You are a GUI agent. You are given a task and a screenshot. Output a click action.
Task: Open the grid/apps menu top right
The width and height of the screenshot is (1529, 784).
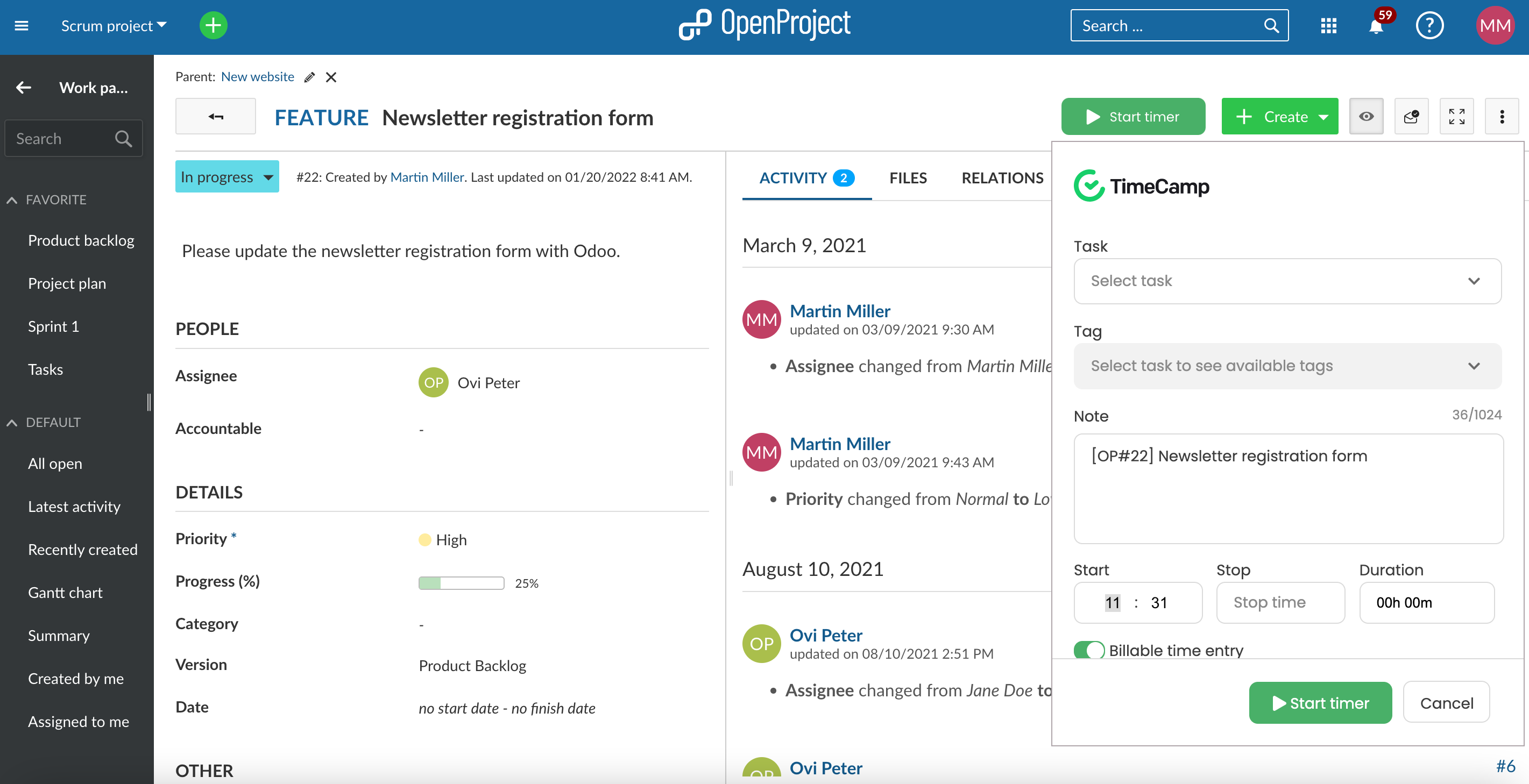click(1328, 25)
